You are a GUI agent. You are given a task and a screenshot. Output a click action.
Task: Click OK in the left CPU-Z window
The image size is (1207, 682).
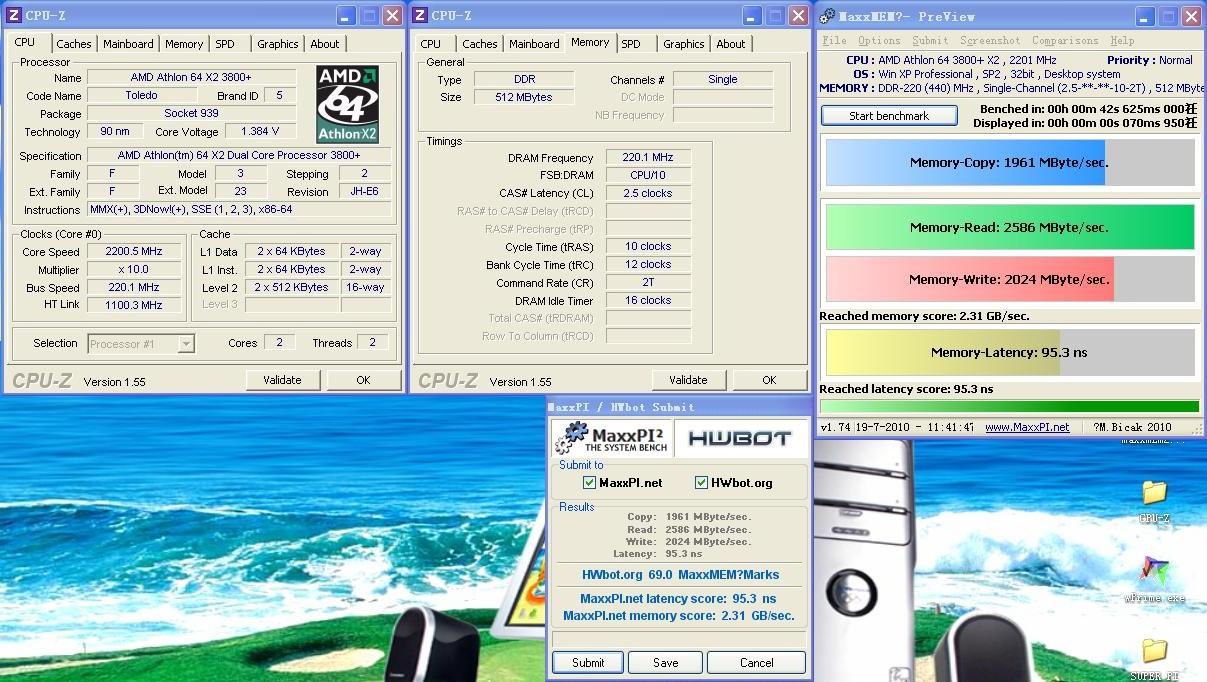pos(363,380)
